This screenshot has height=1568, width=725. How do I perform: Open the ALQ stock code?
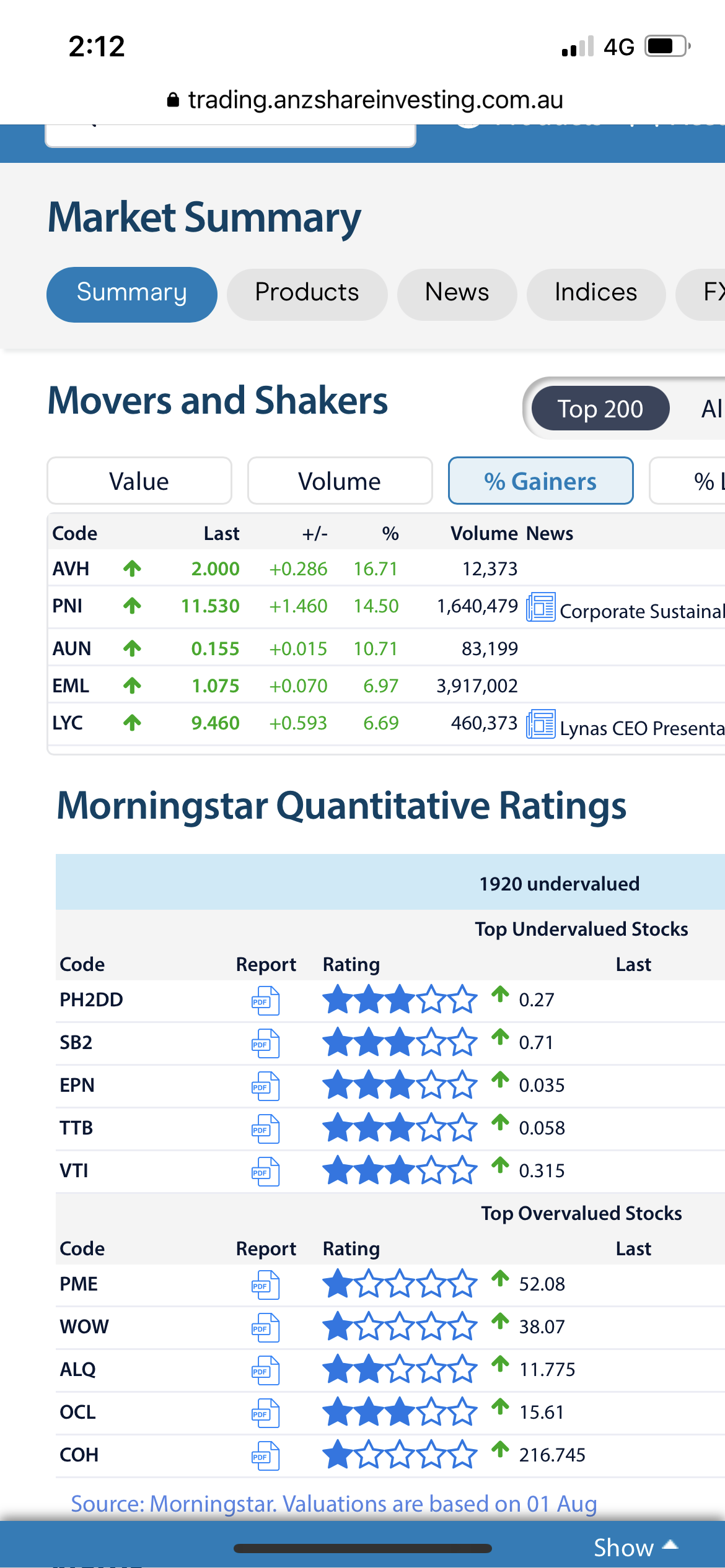(x=78, y=1369)
